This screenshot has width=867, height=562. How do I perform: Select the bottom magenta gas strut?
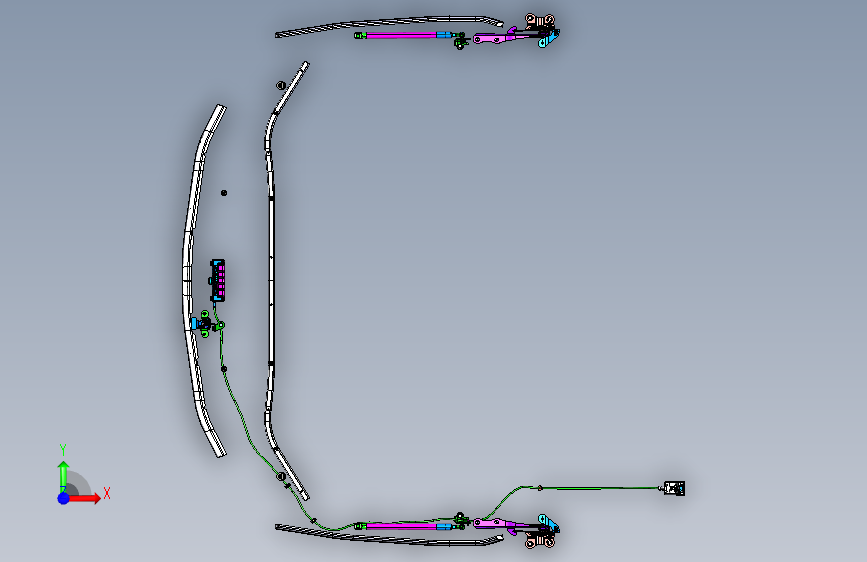[403, 526]
